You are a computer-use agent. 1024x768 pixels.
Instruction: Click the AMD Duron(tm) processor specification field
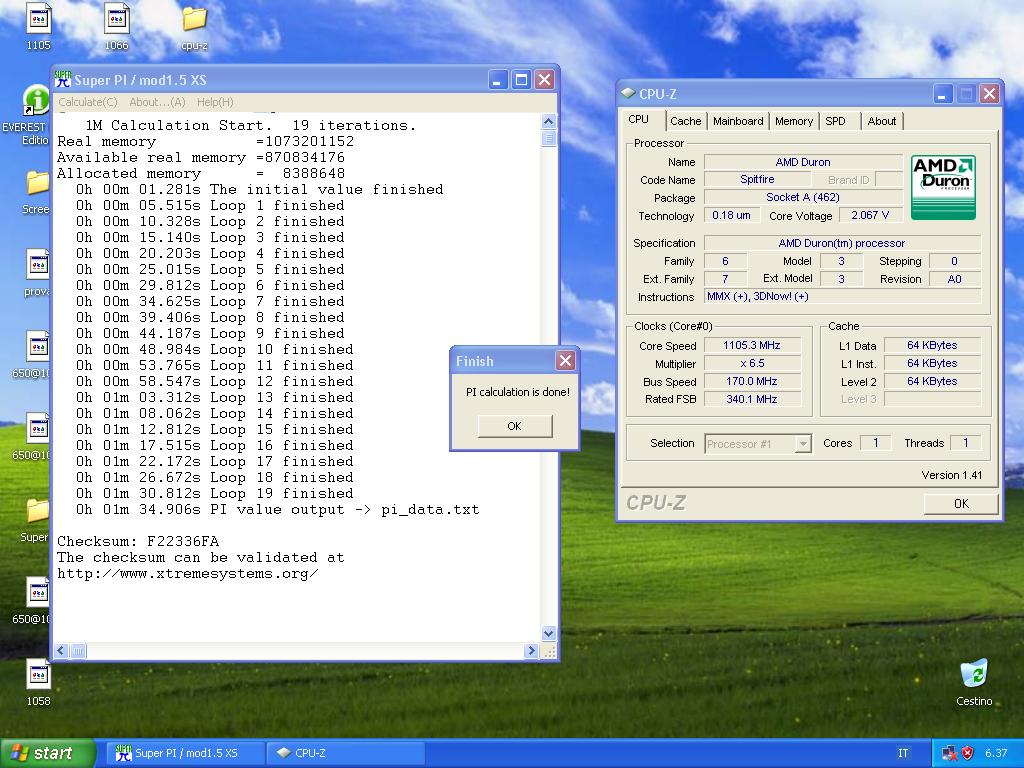pos(842,243)
